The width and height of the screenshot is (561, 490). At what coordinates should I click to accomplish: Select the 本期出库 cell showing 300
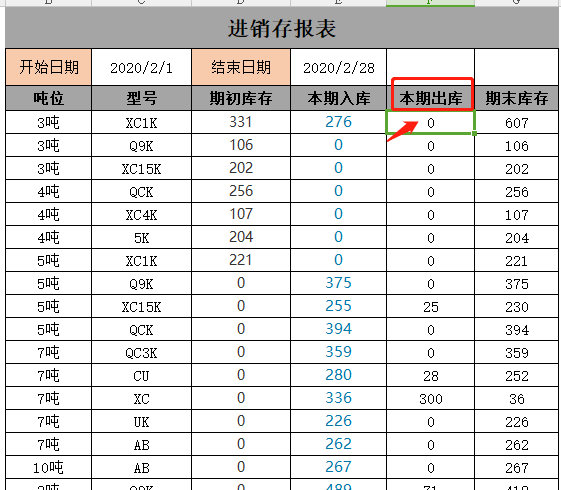click(430, 398)
